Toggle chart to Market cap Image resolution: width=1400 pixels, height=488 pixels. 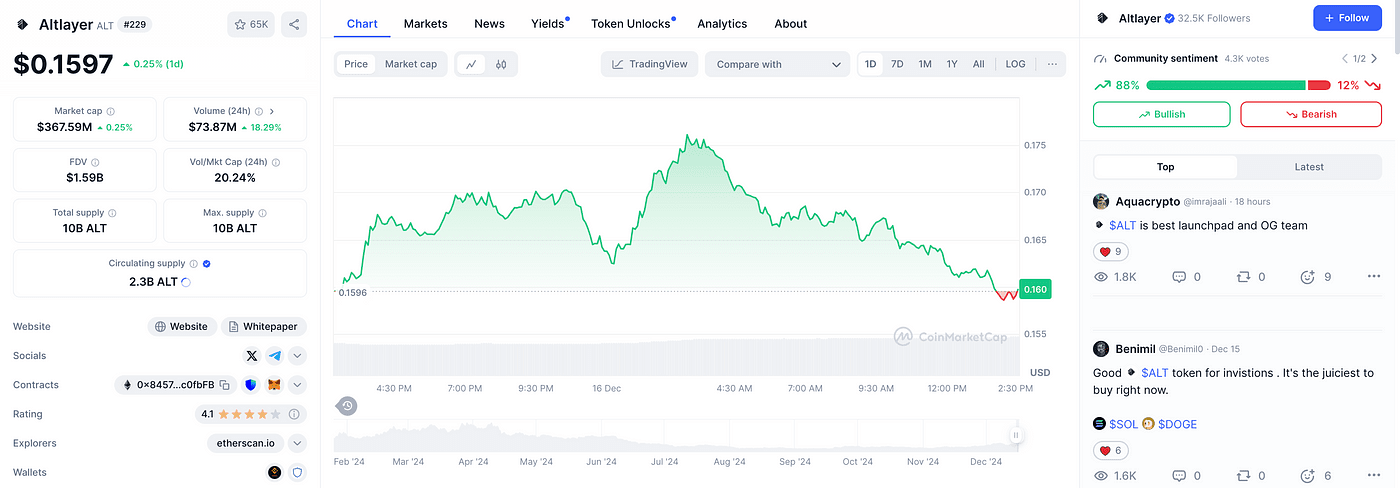[x=410, y=64]
